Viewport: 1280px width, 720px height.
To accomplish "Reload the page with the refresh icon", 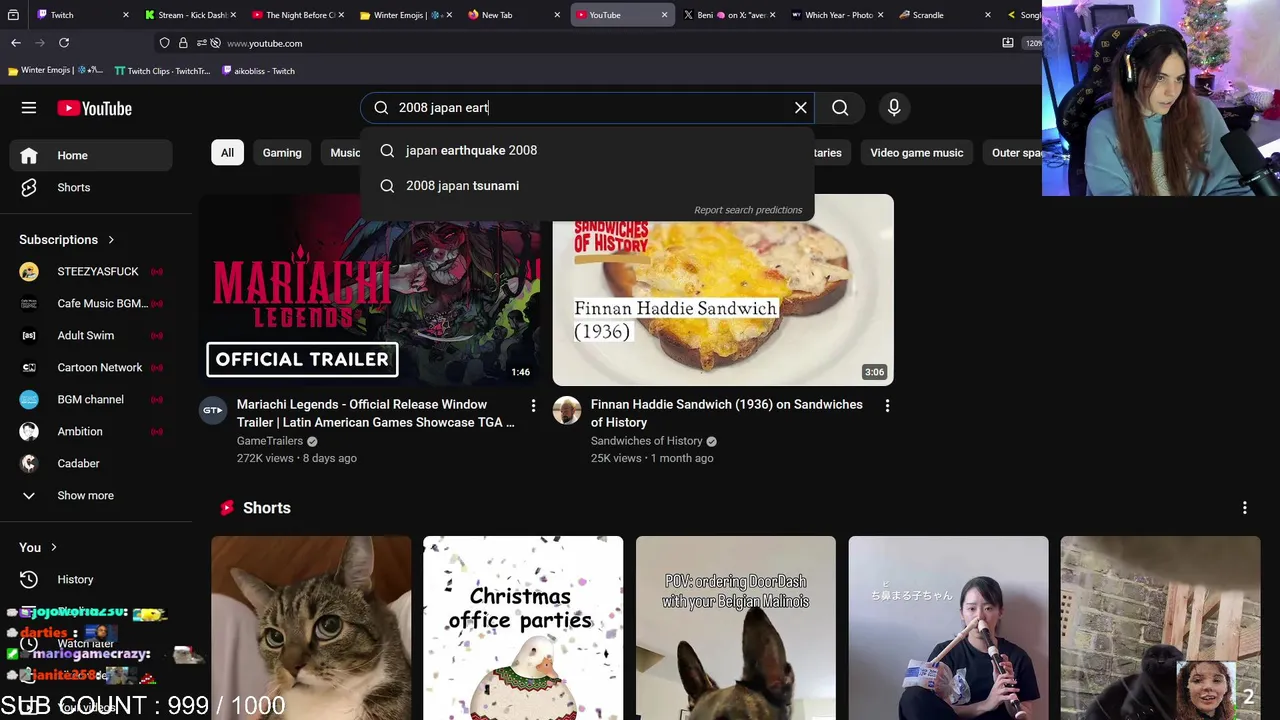I will click(x=64, y=43).
